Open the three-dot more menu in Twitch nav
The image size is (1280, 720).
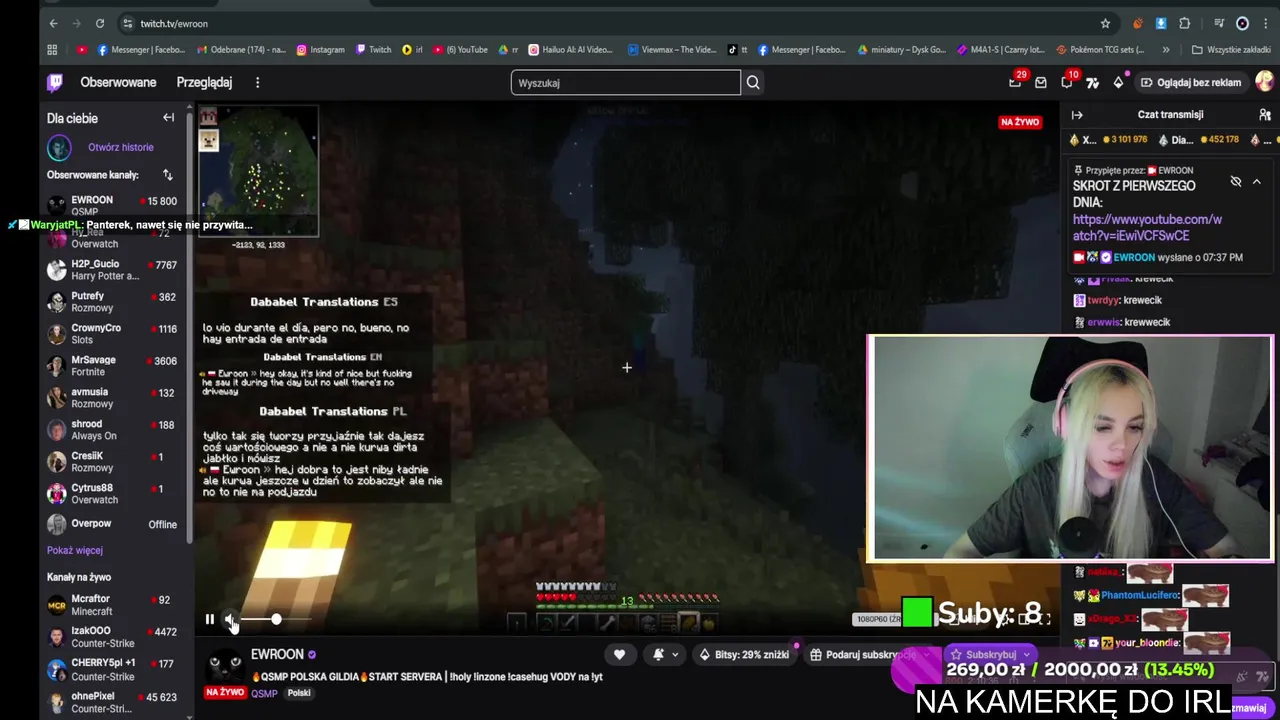(257, 83)
